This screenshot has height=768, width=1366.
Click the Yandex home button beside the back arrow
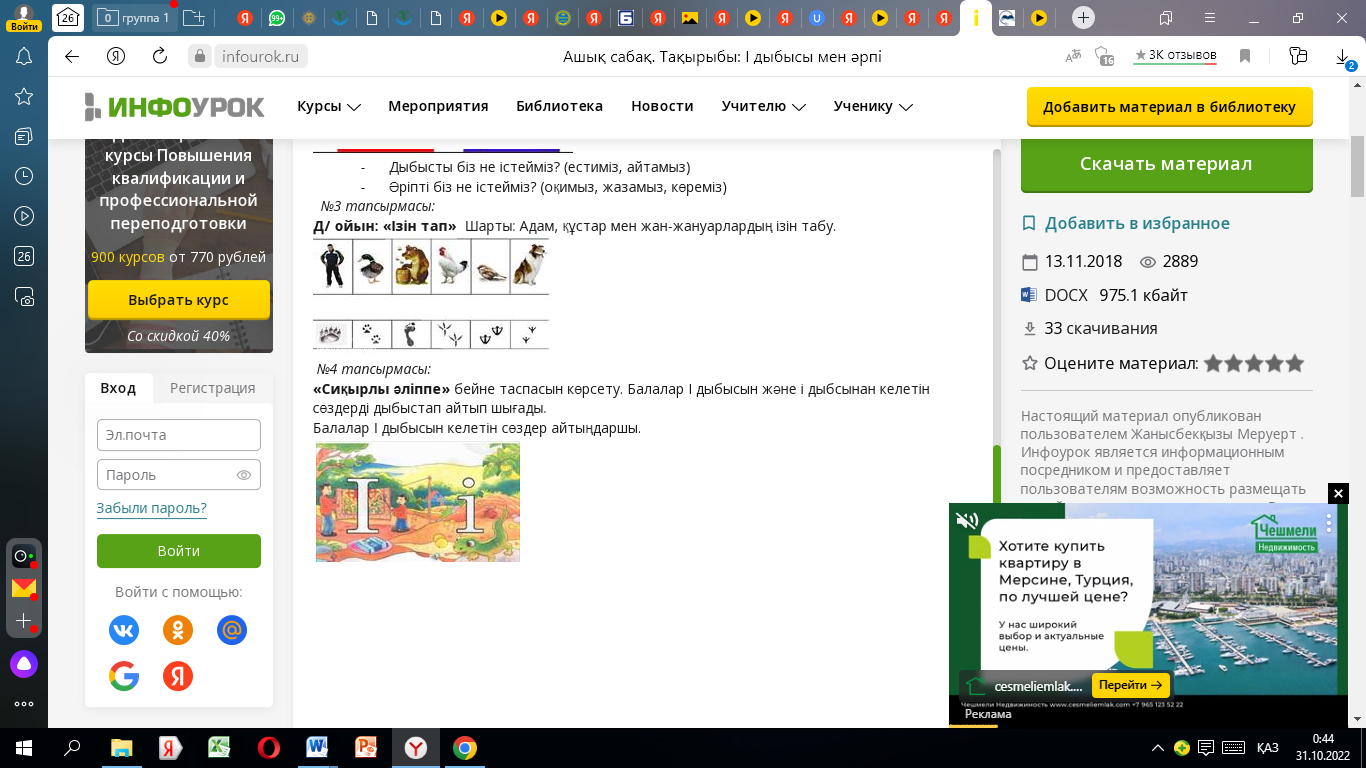pyautogui.click(x=116, y=56)
